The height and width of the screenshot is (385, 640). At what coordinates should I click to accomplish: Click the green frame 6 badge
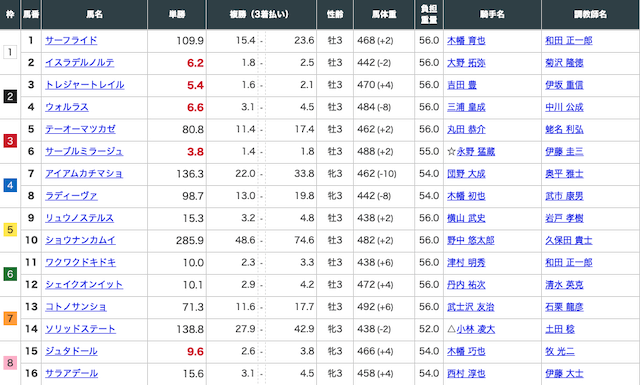tap(10, 274)
